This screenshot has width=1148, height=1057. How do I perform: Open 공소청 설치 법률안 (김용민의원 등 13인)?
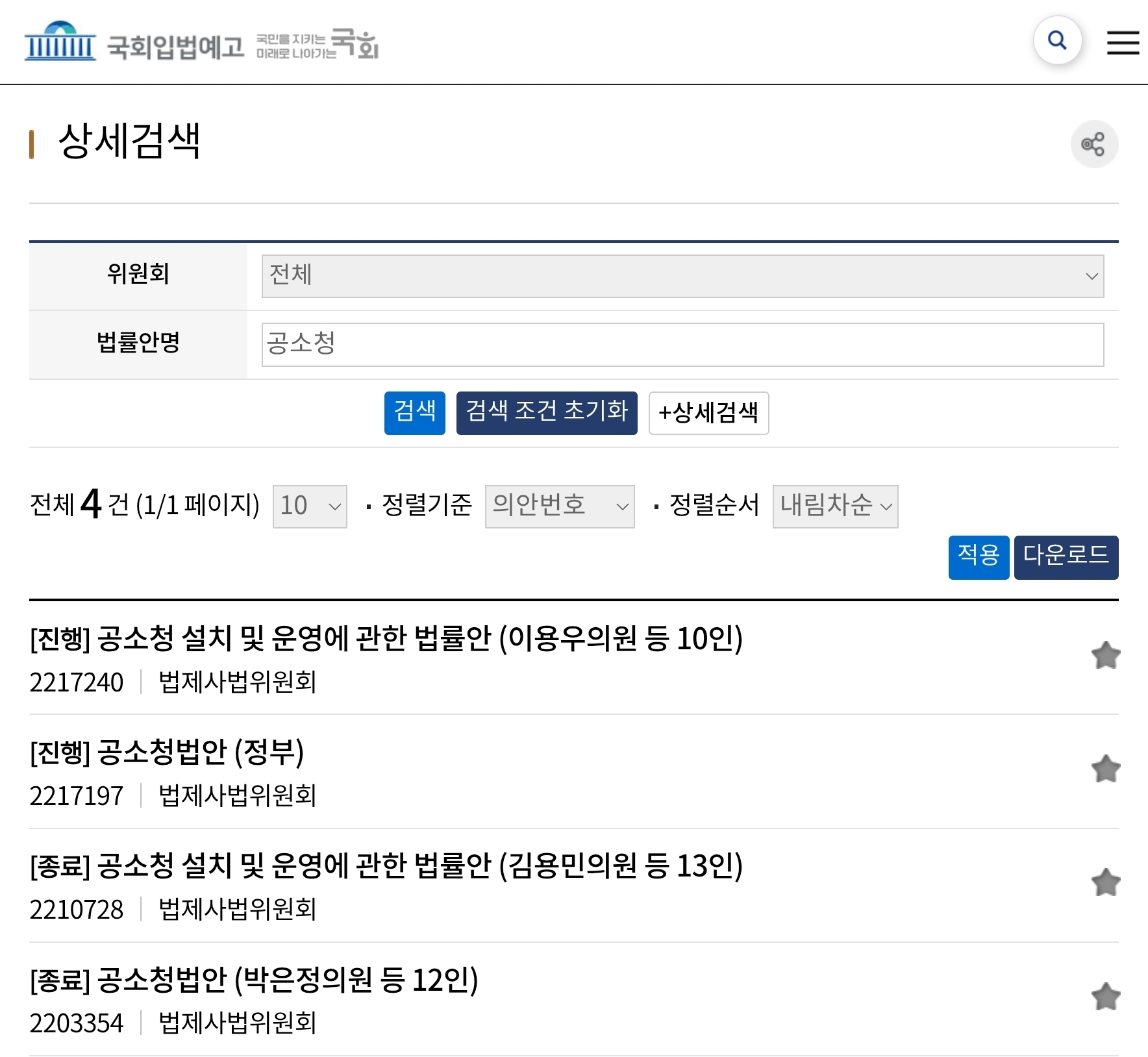[x=386, y=866]
